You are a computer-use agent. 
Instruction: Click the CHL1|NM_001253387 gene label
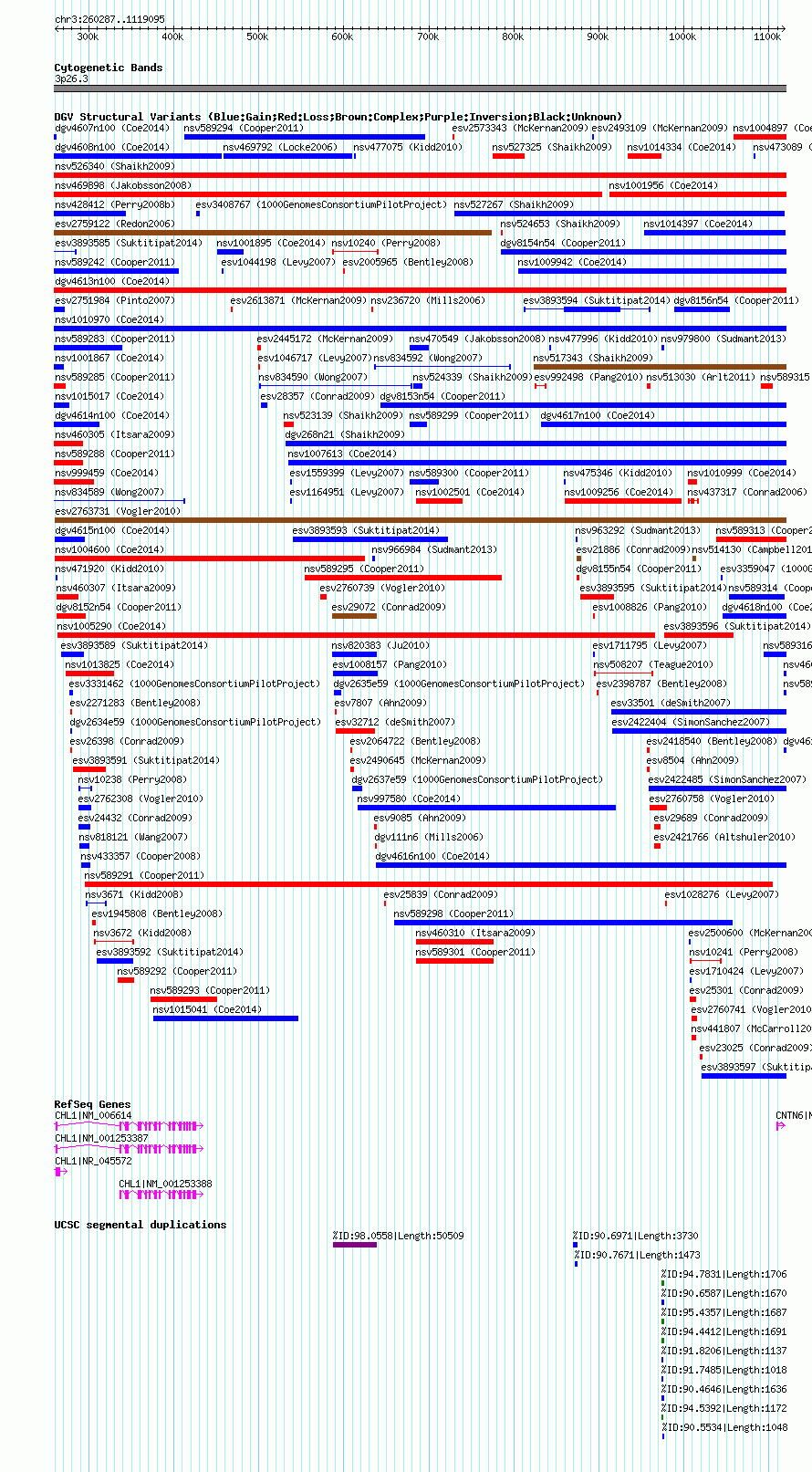[101, 1138]
